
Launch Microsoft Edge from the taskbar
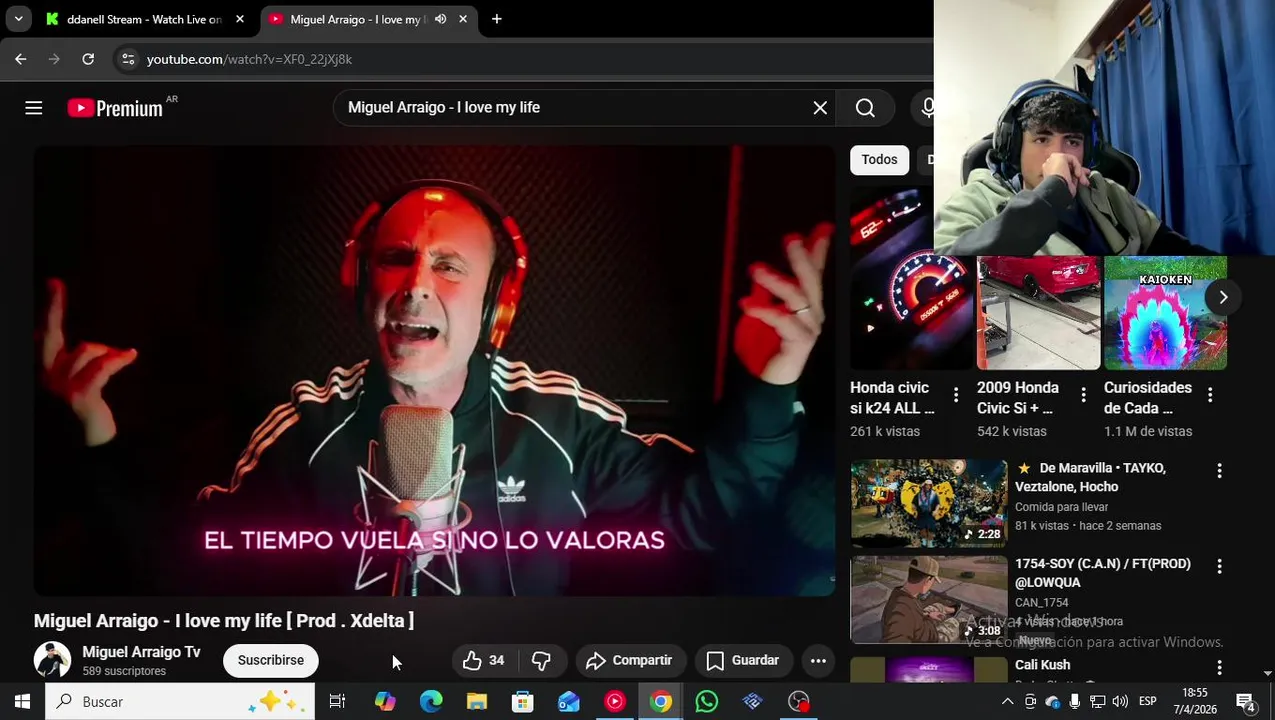coord(431,701)
